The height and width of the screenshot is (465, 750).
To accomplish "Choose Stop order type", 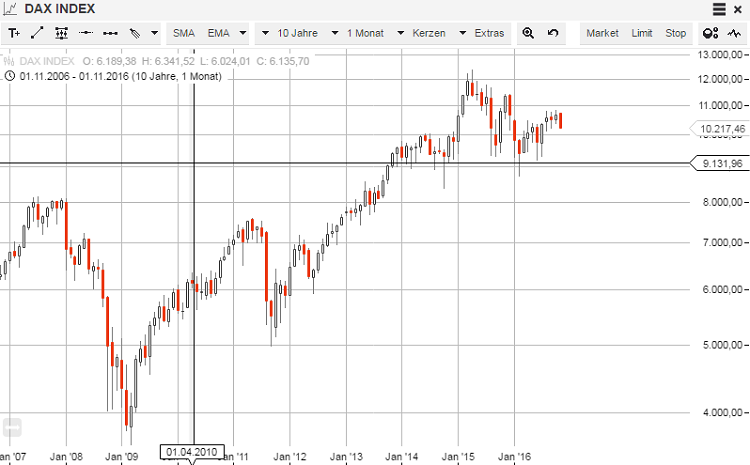I will click(675, 33).
